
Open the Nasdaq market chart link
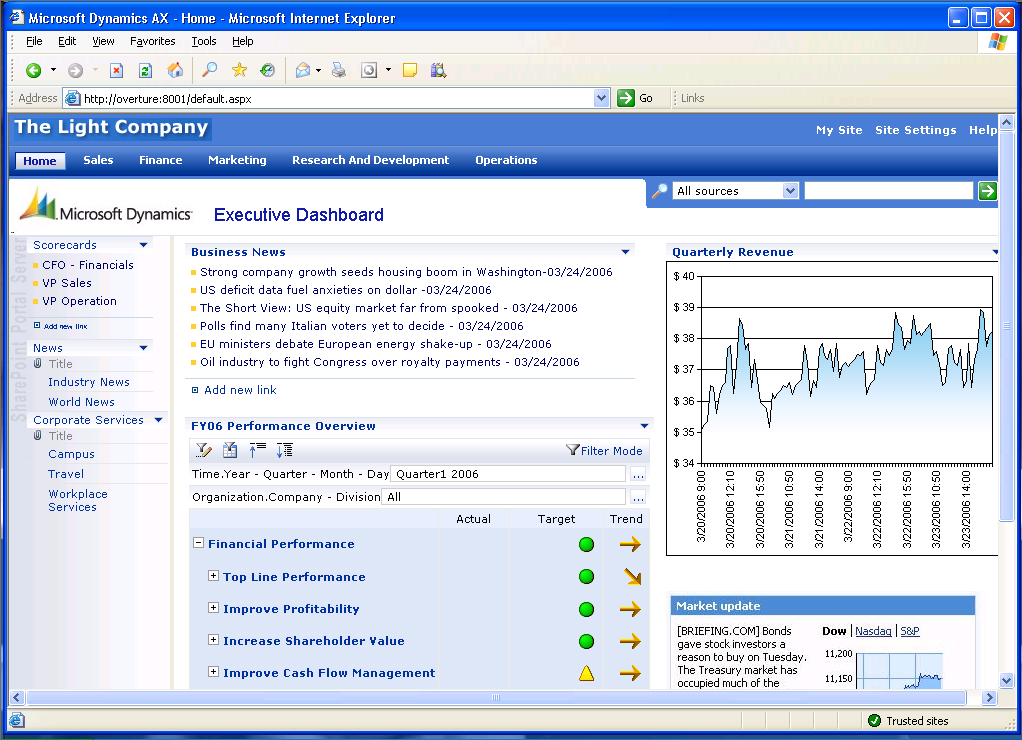pos(873,631)
